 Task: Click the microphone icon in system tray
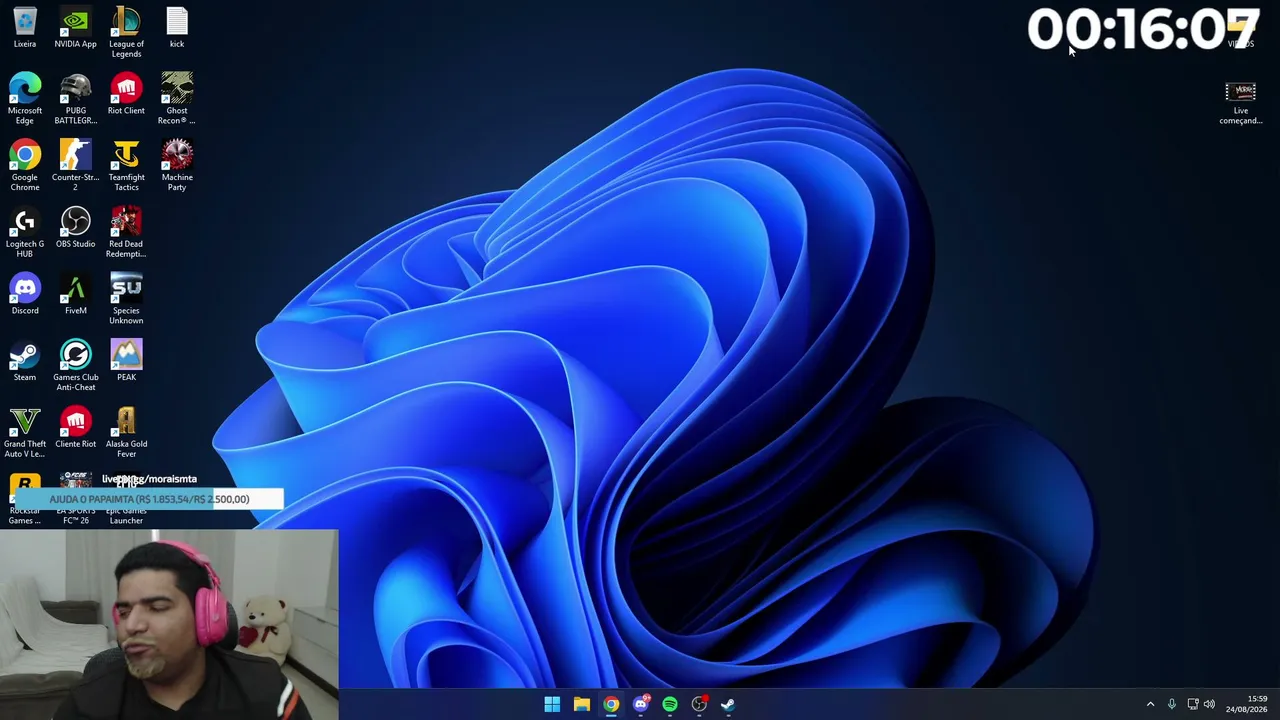coord(1172,704)
